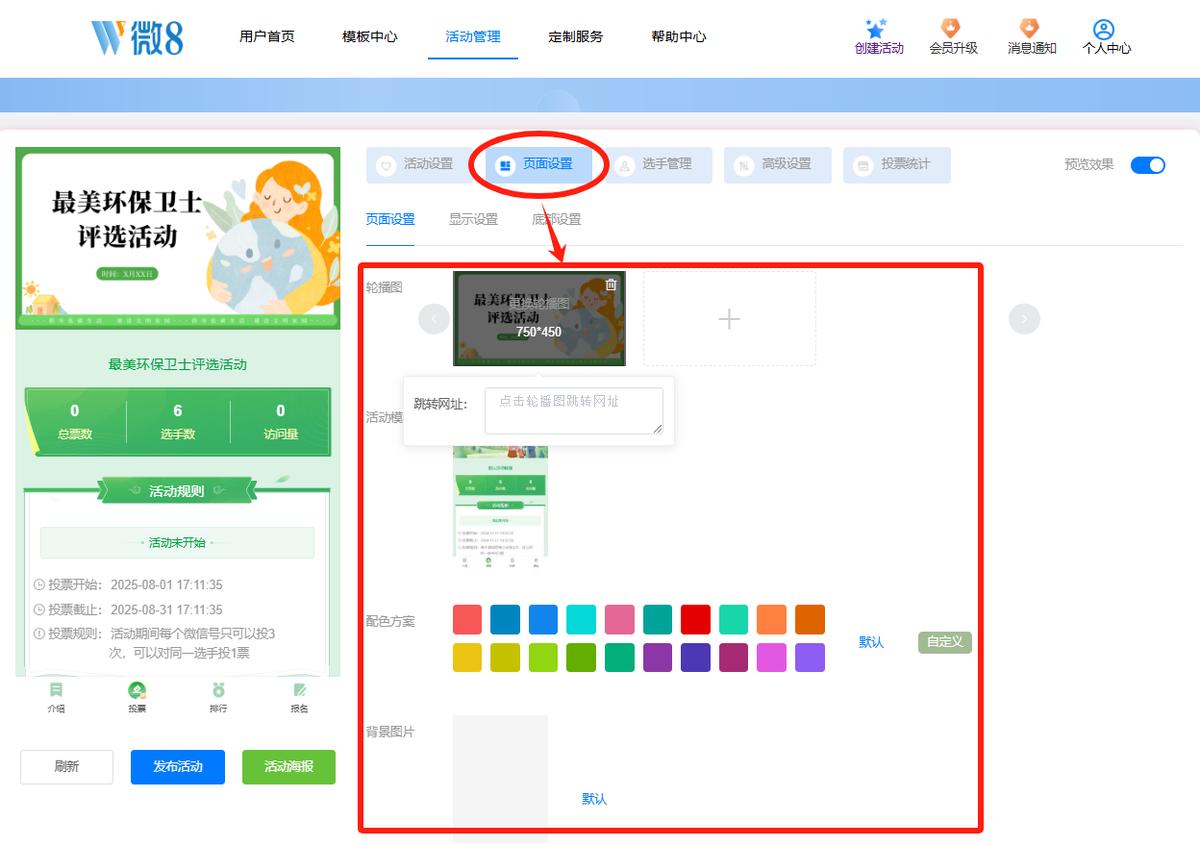This screenshot has width=1200, height=843.
Task: Tap the 投票 icon in phone preview
Action: (x=137, y=697)
